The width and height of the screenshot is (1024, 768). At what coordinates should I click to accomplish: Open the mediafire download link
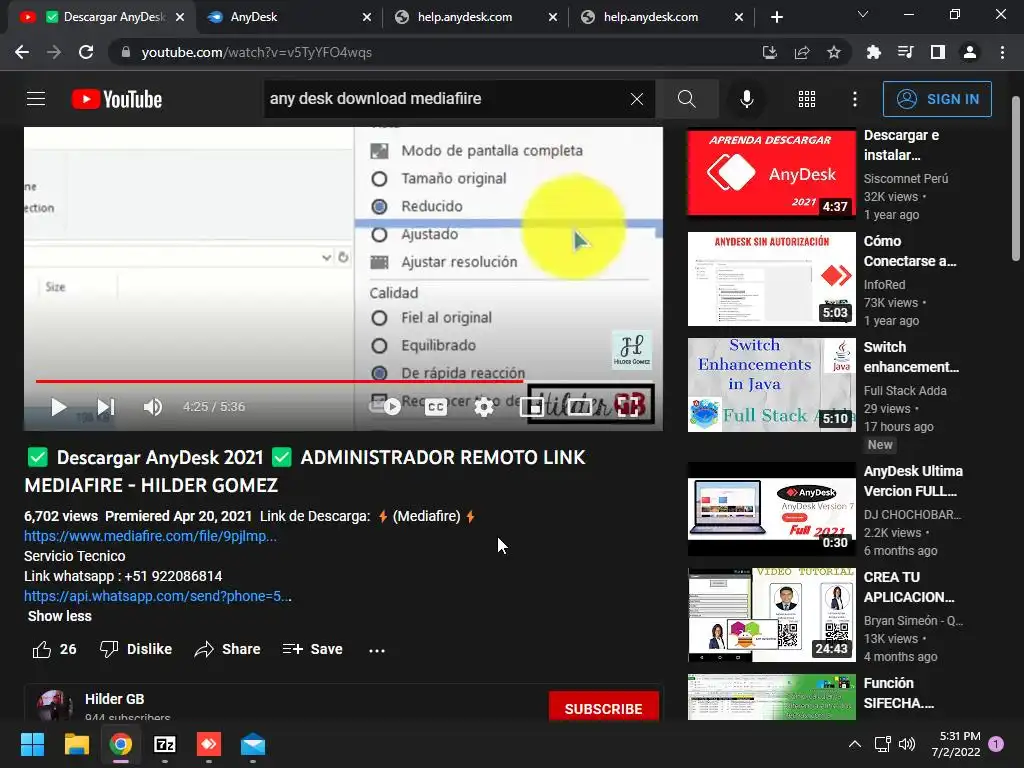click(150, 536)
